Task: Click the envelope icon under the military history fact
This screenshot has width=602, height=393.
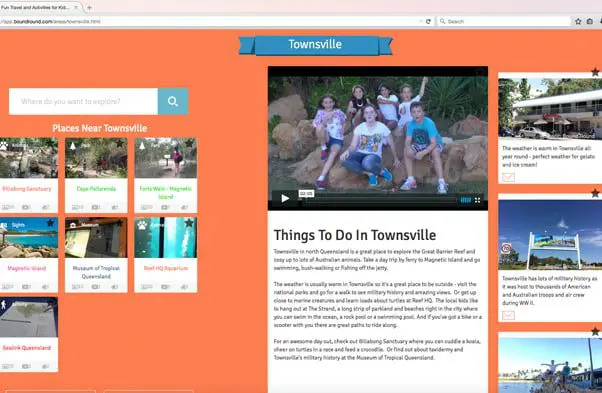Action: pos(508,315)
